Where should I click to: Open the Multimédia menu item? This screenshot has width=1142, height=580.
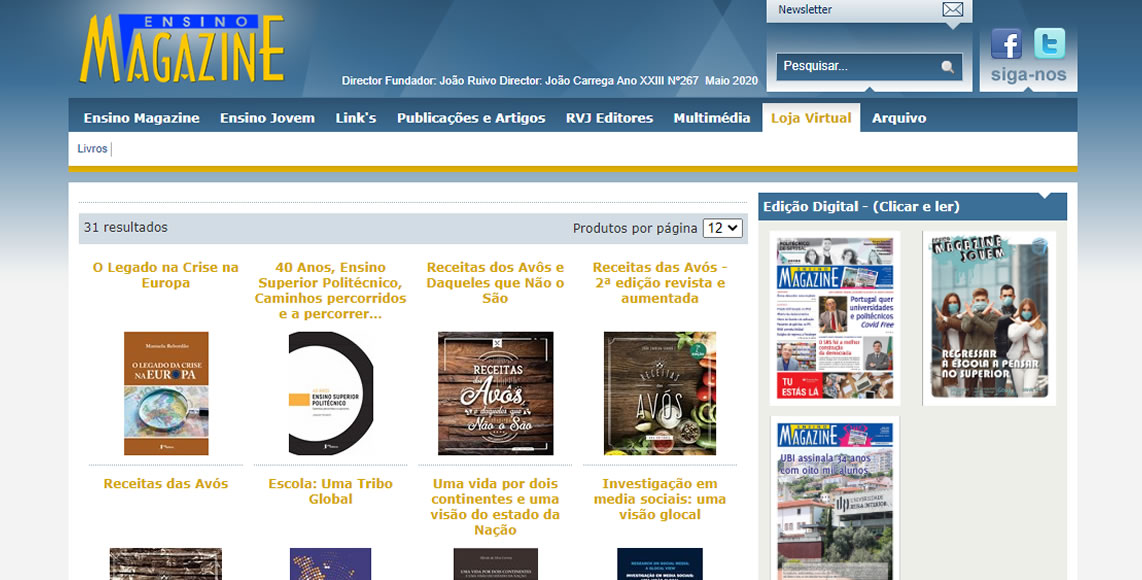coord(712,118)
